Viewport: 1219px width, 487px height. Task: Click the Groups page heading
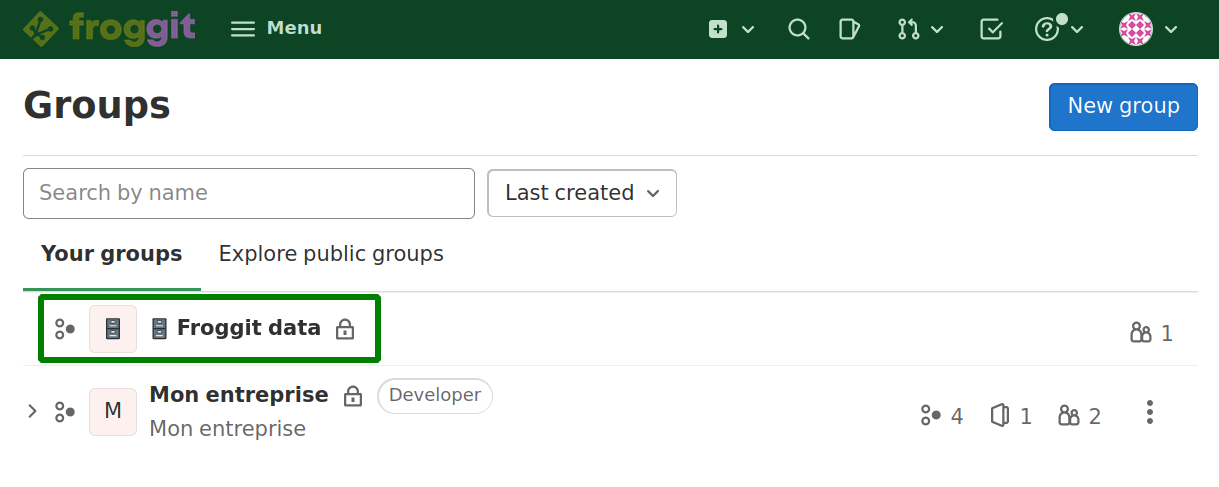click(97, 105)
